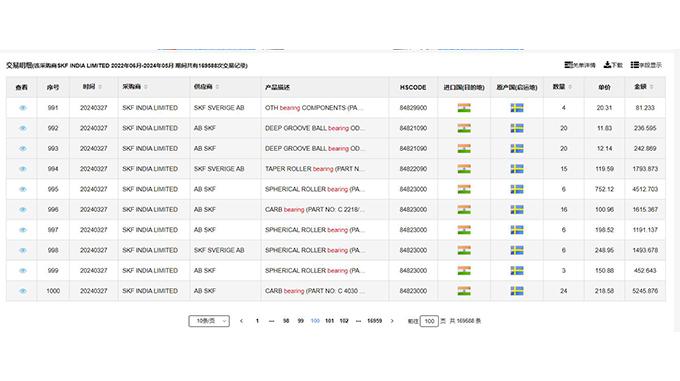Jump to last page 16959
Image resolution: width=680 pixels, height=381 pixels.
[x=374, y=321]
